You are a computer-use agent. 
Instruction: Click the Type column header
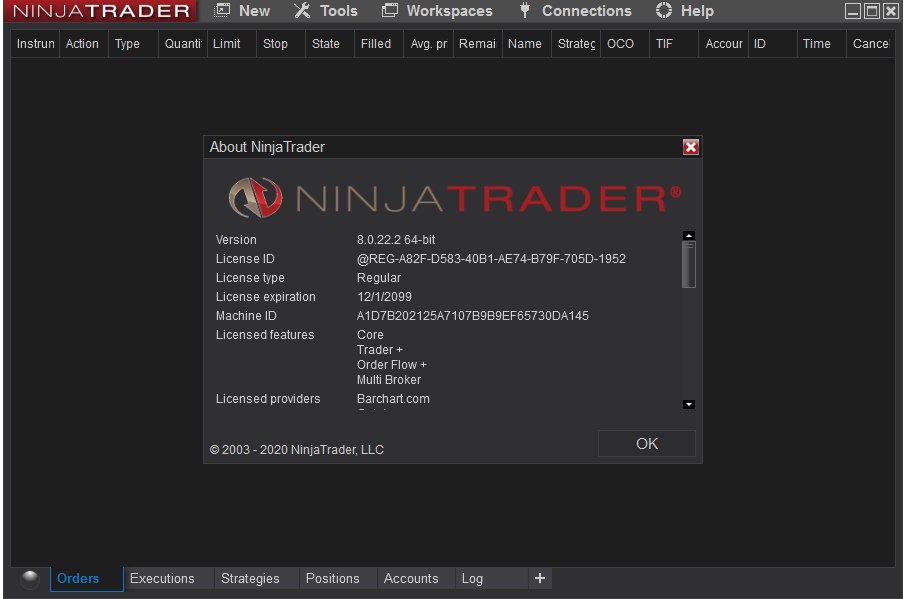(x=132, y=44)
